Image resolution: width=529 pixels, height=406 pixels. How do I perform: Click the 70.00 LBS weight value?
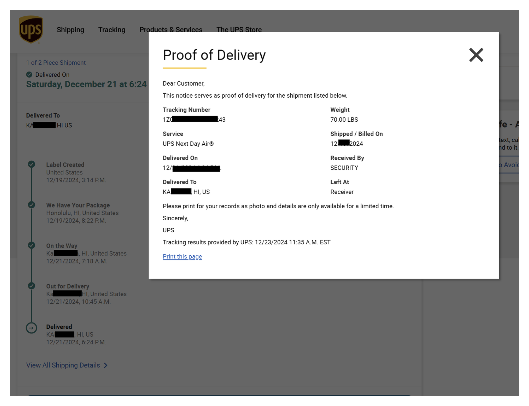point(344,119)
